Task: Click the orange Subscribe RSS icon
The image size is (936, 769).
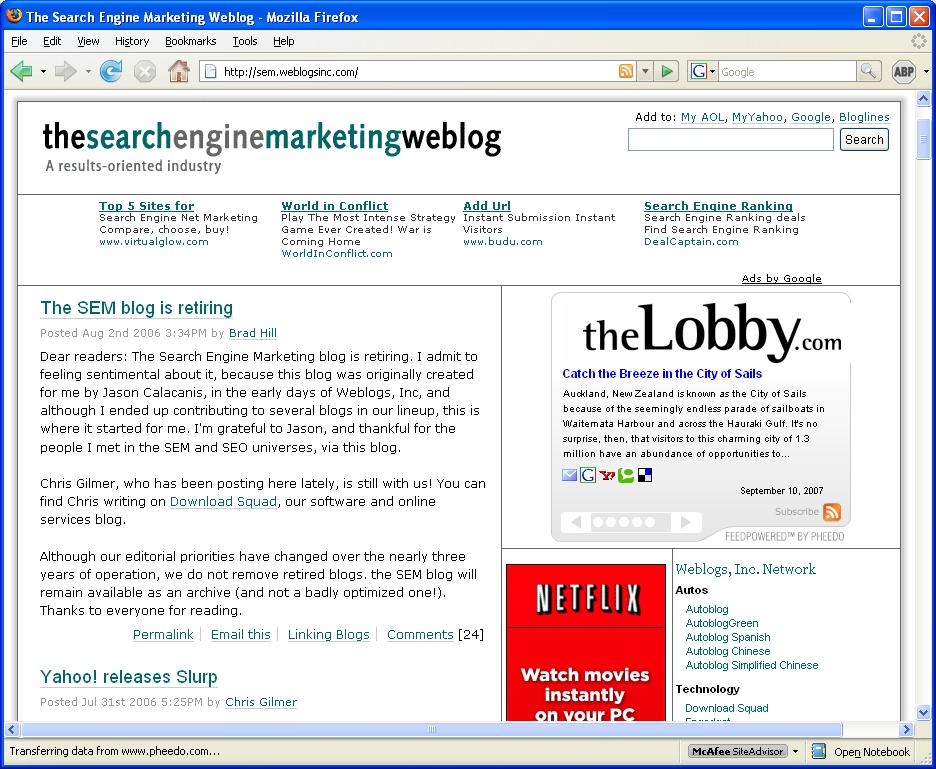Action: click(832, 512)
